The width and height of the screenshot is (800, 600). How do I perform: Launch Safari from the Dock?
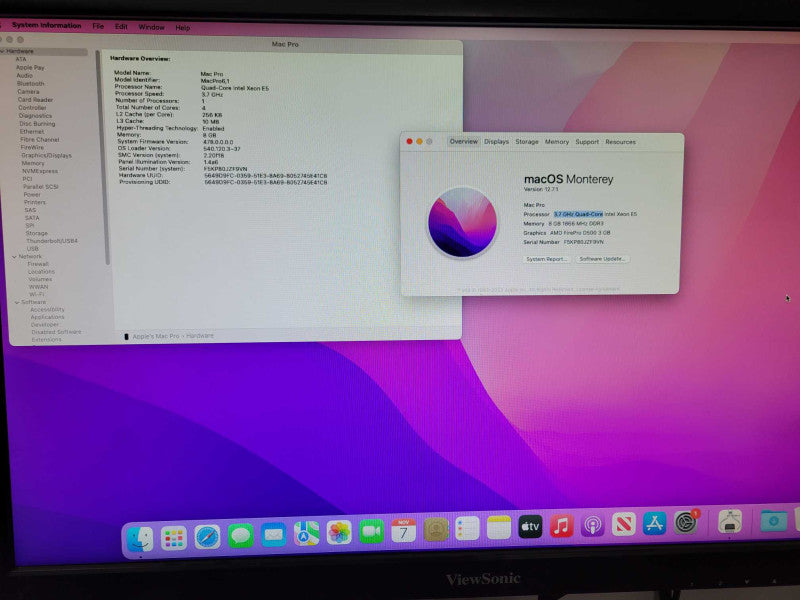pyautogui.click(x=207, y=537)
